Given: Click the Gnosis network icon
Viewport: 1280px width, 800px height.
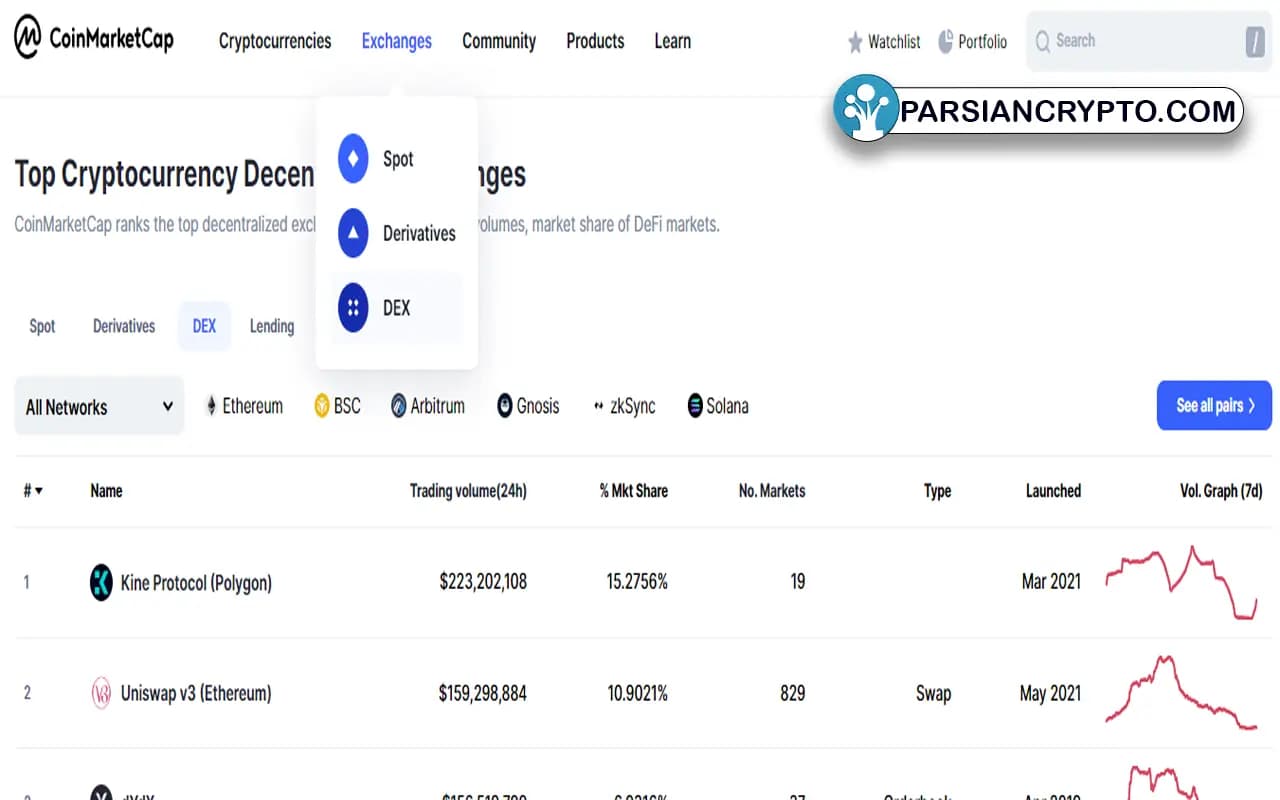Looking at the screenshot, I should (x=505, y=406).
